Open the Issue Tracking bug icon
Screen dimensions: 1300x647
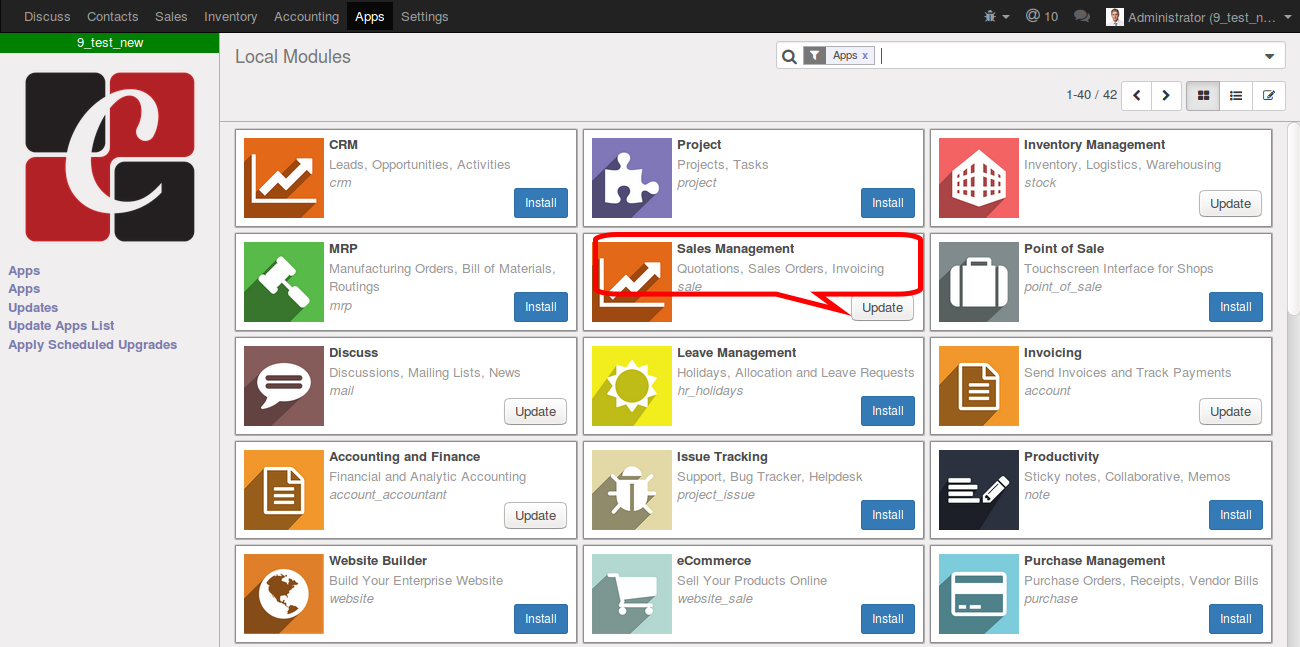pyautogui.click(x=631, y=490)
